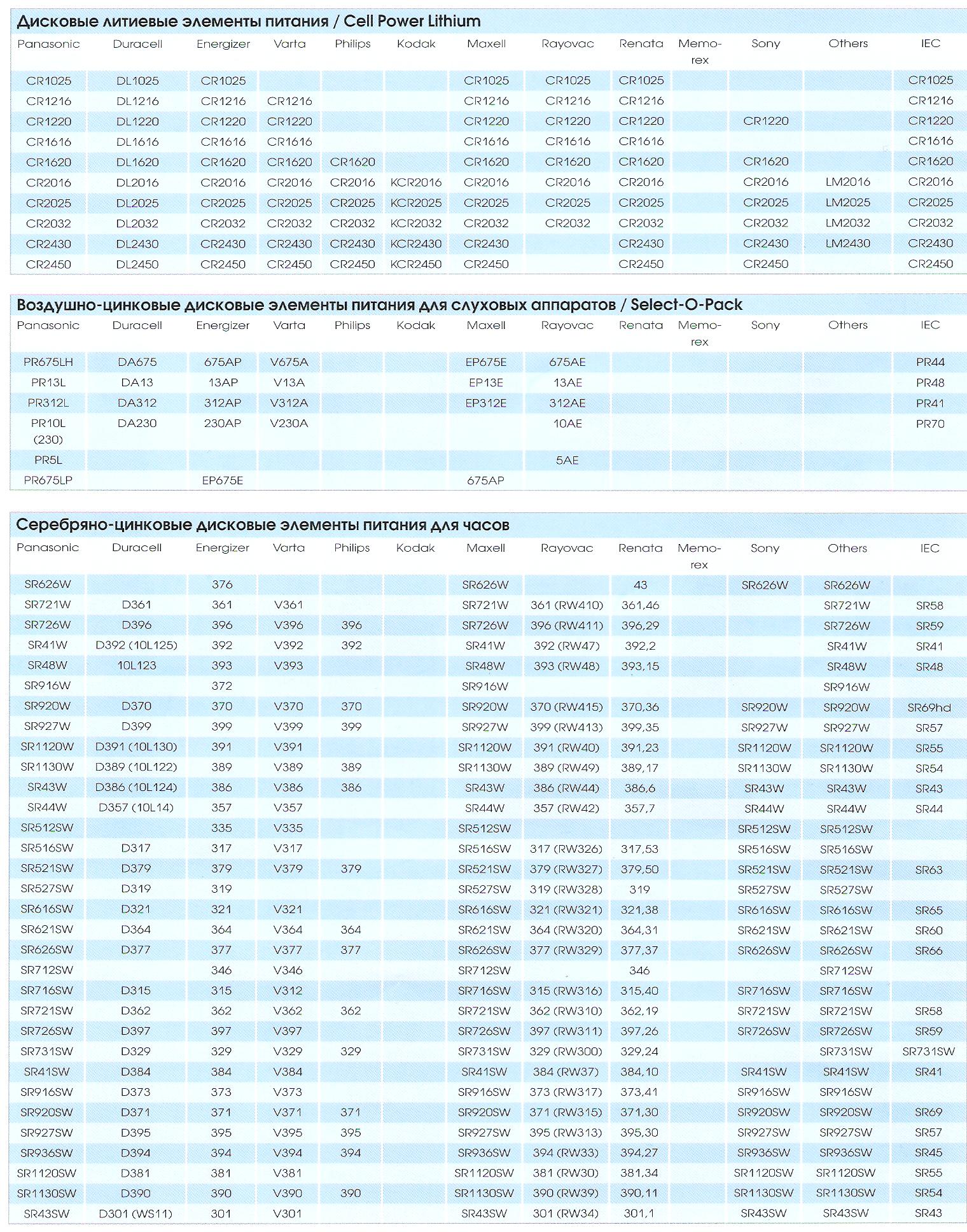The height and width of the screenshot is (1232, 967).
Task: Click the PR675LP Panasonic cell
Action: [x=48, y=480]
